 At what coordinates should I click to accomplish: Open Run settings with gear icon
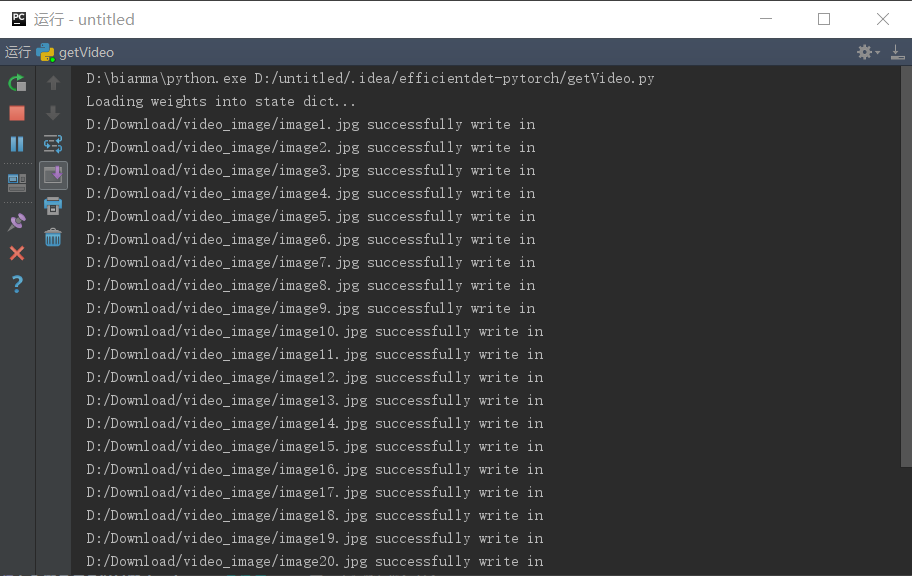click(864, 52)
